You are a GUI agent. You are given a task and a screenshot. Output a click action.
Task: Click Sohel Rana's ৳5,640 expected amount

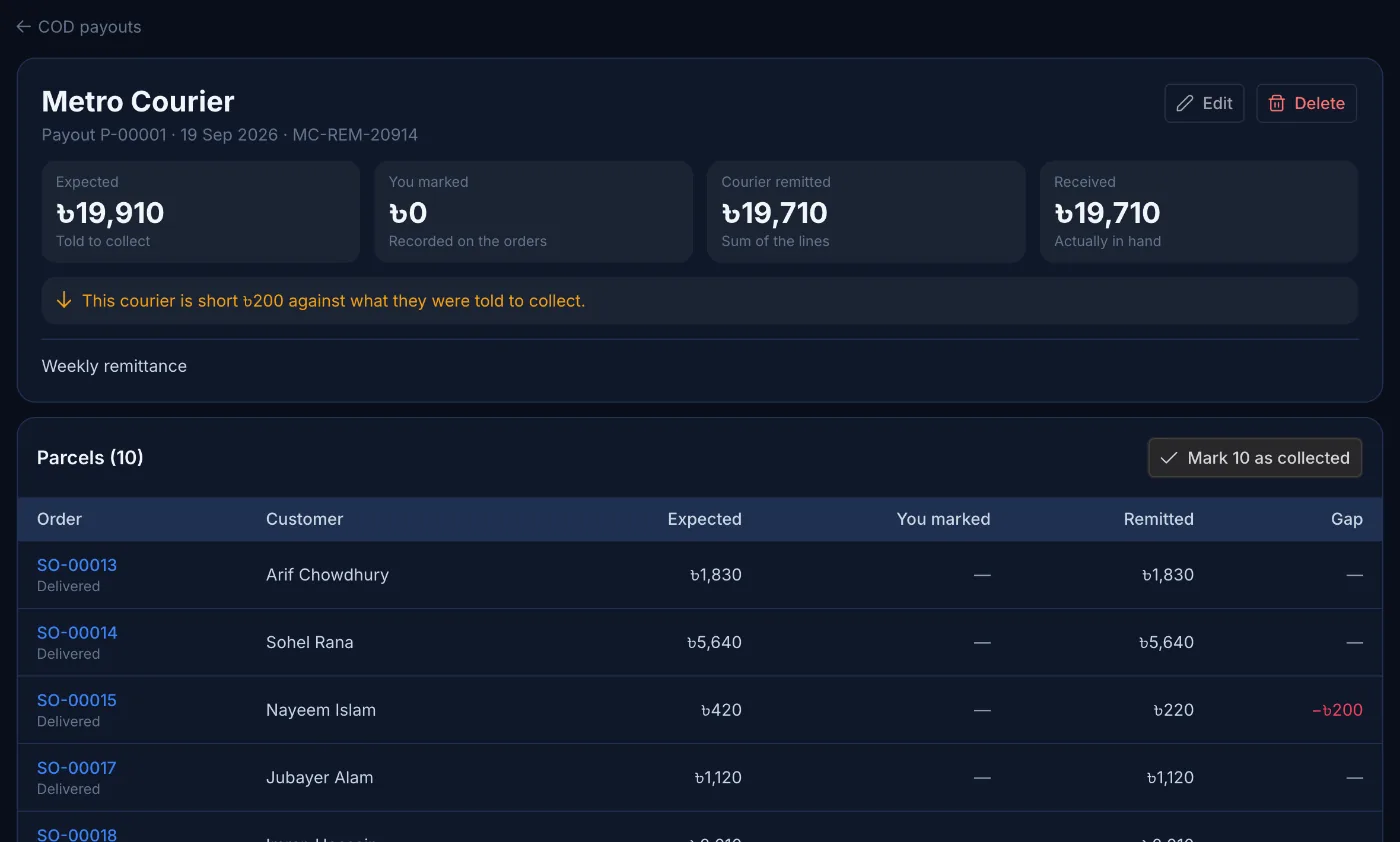point(714,642)
